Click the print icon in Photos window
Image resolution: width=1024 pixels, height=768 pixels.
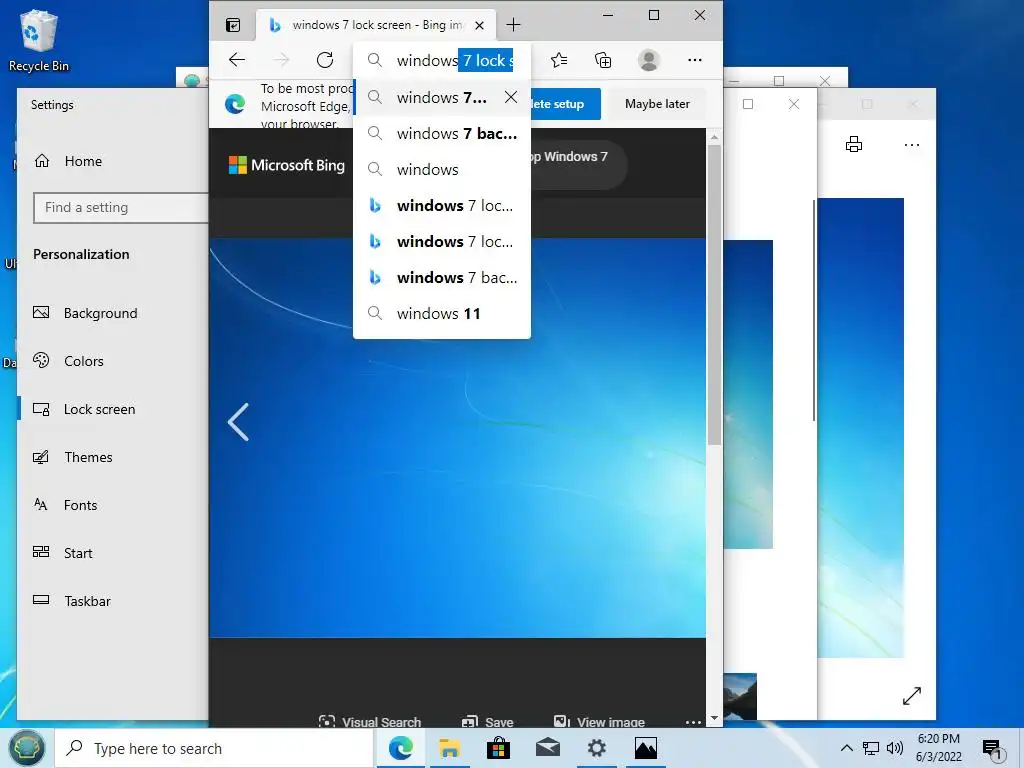854,144
